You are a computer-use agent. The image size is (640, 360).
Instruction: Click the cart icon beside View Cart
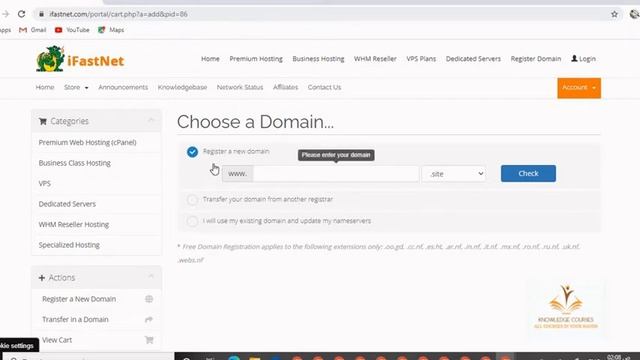pos(149,340)
